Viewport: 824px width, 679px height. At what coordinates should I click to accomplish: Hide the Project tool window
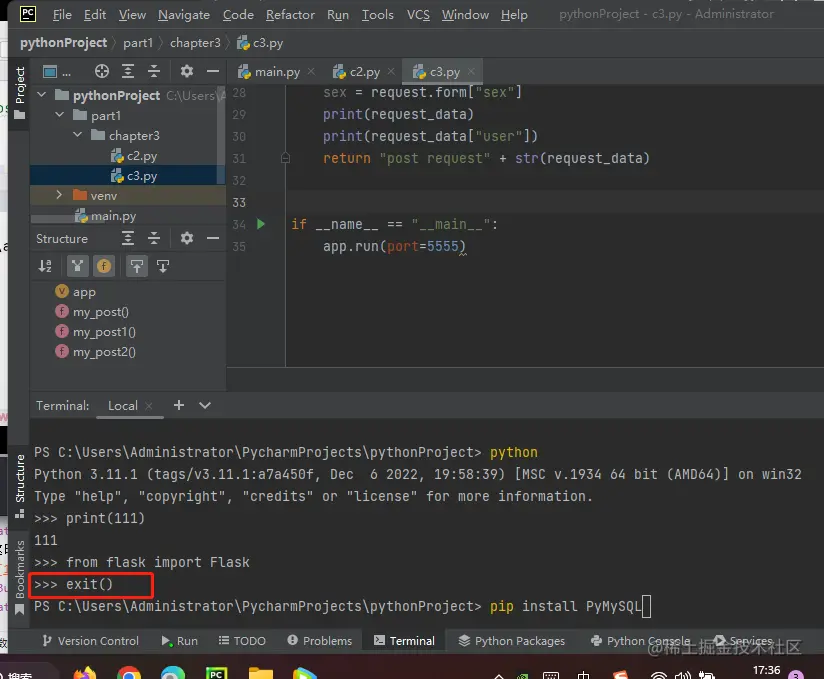[213, 71]
